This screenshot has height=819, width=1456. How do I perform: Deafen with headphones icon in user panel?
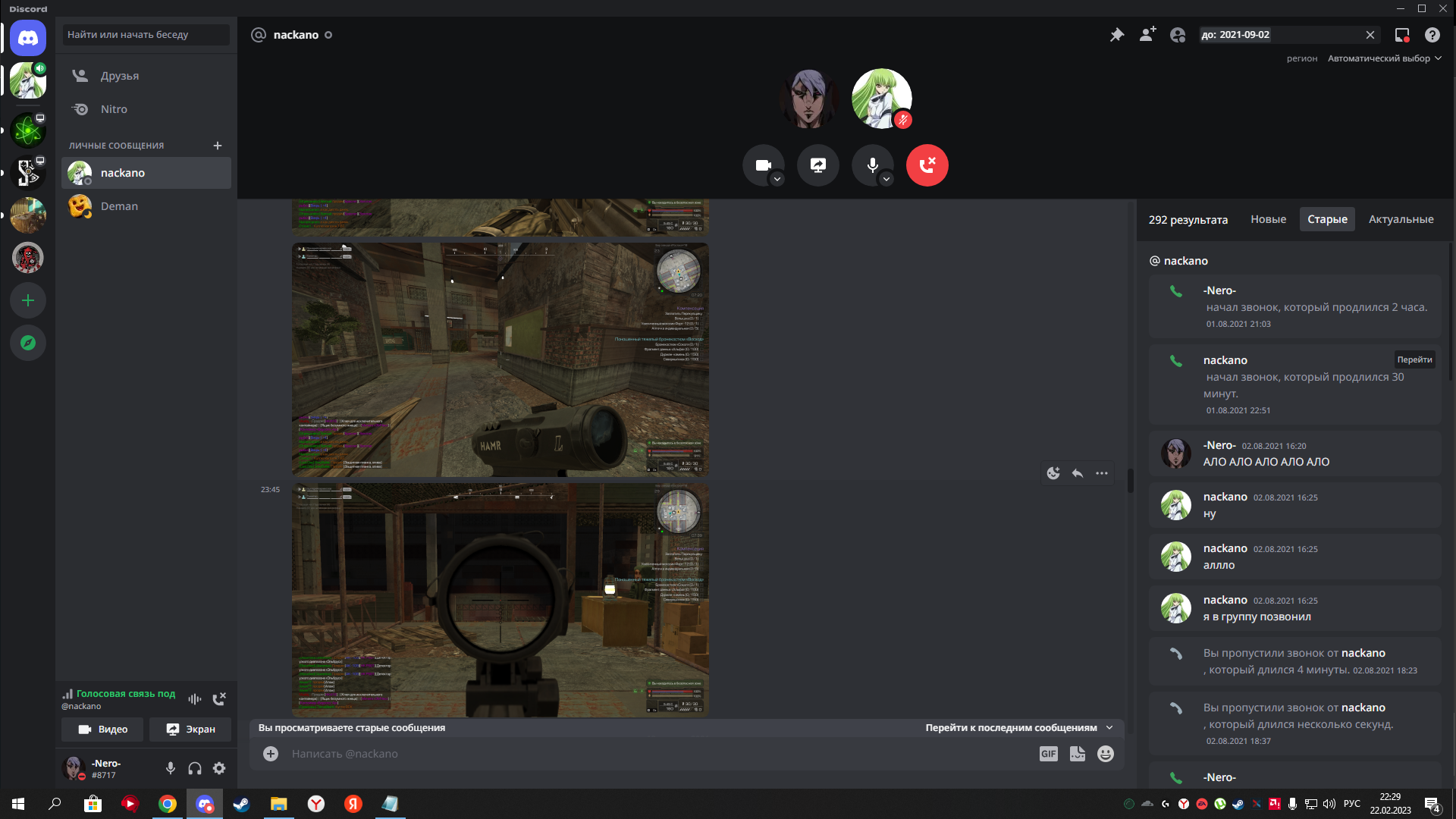(x=195, y=769)
